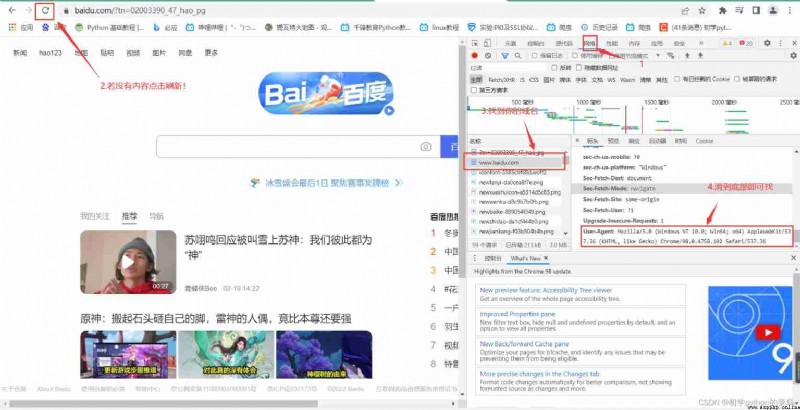Open the drawer three-dot menu beside 控制台 tab

tap(475, 259)
